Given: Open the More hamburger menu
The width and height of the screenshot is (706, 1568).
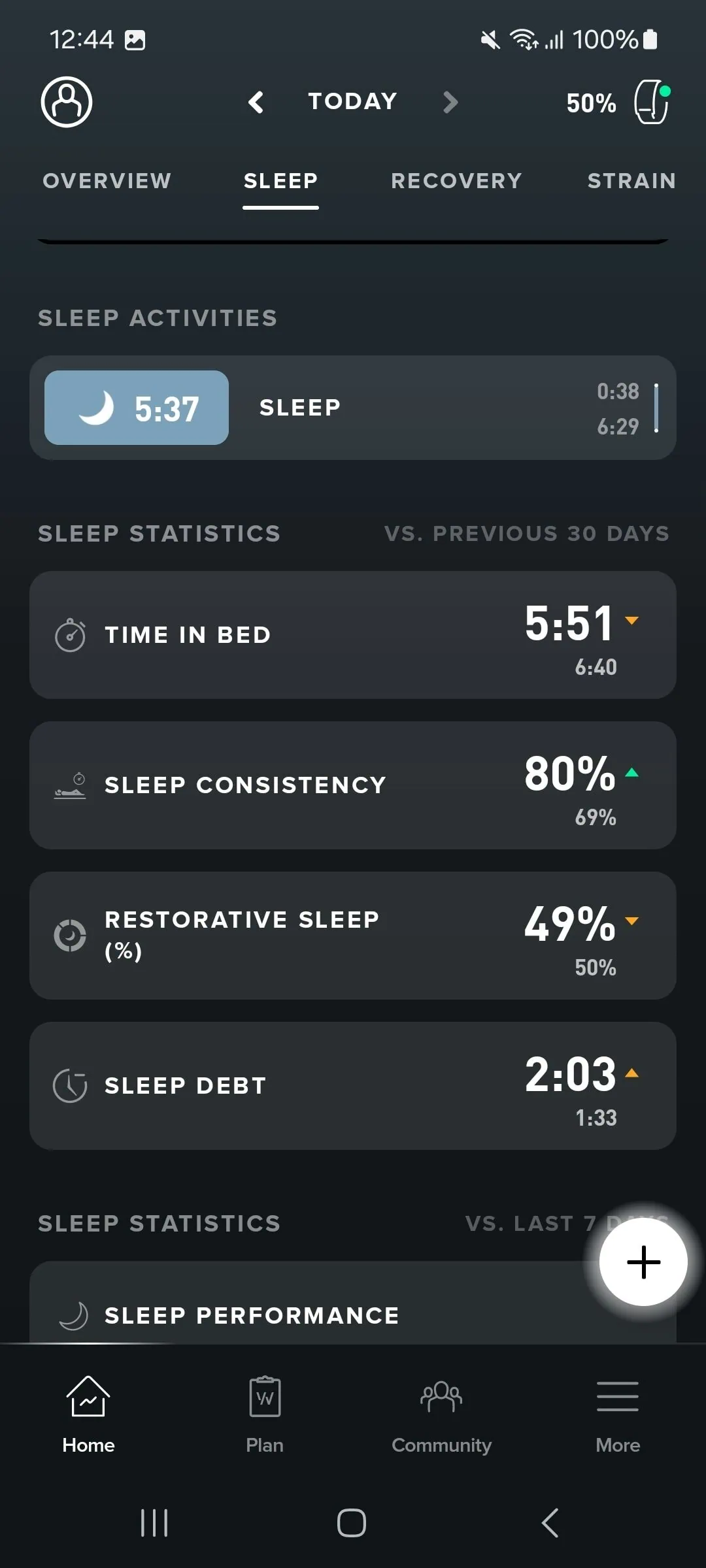Looking at the screenshot, I should tap(618, 1397).
